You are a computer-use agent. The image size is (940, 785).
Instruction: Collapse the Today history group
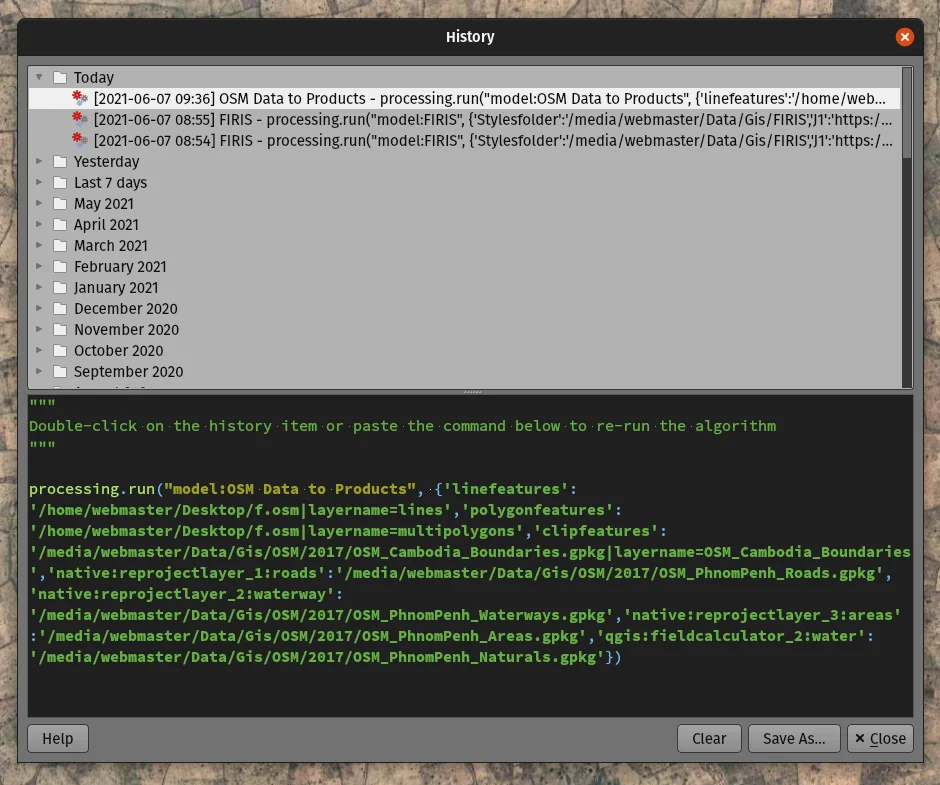coord(39,77)
